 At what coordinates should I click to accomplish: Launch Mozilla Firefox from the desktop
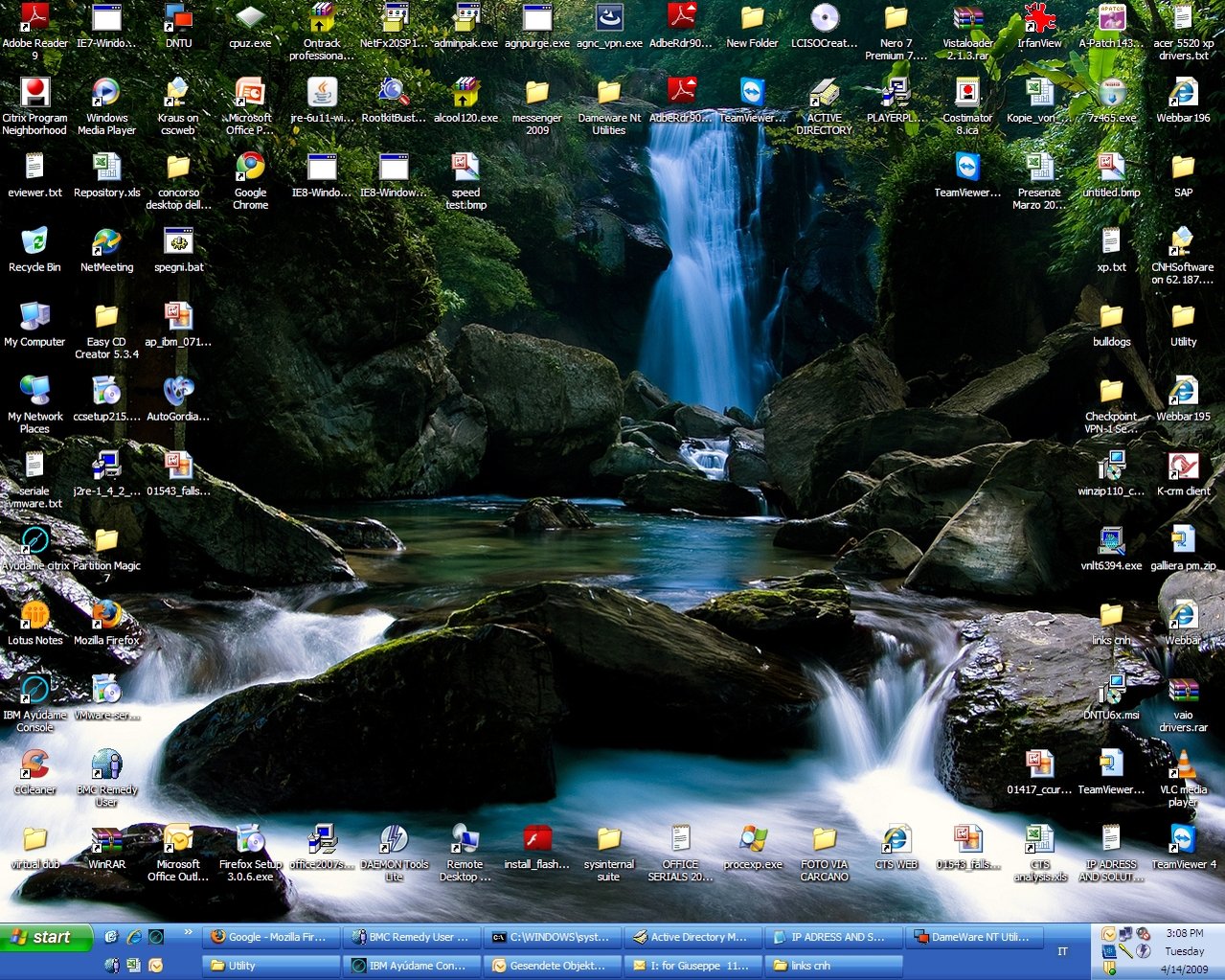point(106,616)
